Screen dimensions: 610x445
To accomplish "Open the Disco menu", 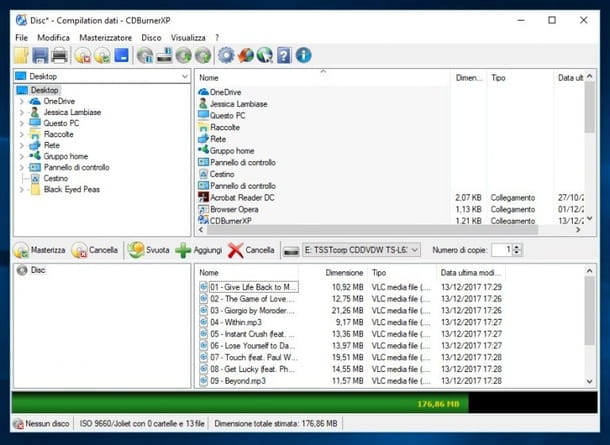I will [151, 37].
